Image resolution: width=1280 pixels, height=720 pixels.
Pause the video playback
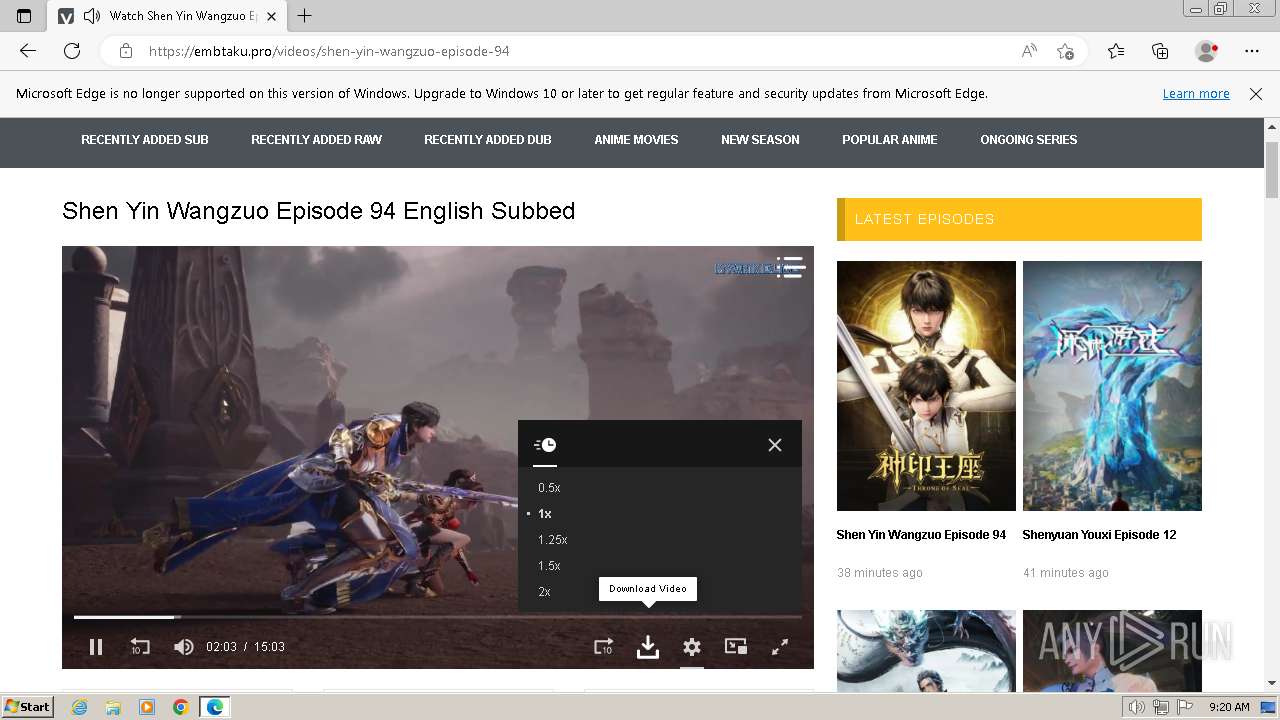[96, 647]
